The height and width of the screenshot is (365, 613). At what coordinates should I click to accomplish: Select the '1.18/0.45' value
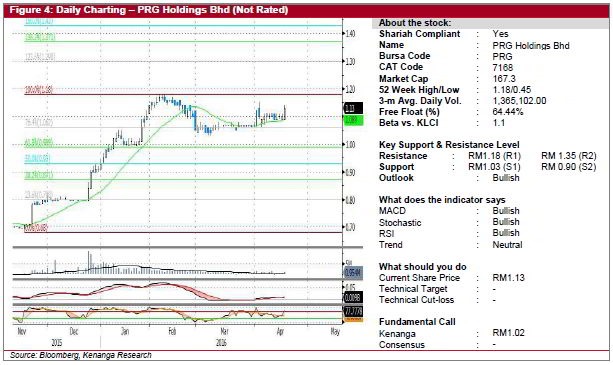512,90
